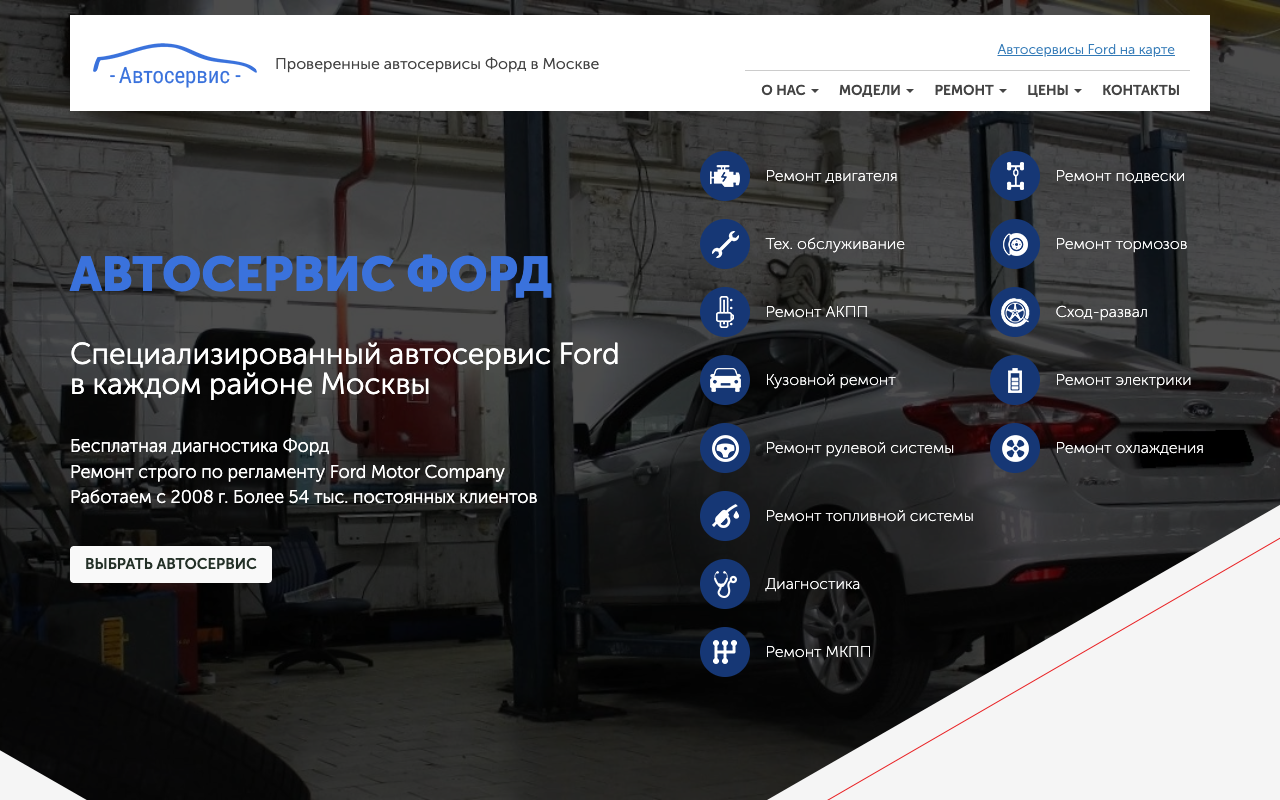
Task: Open the Тех. обслуживание link
Action: [x=835, y=244]
